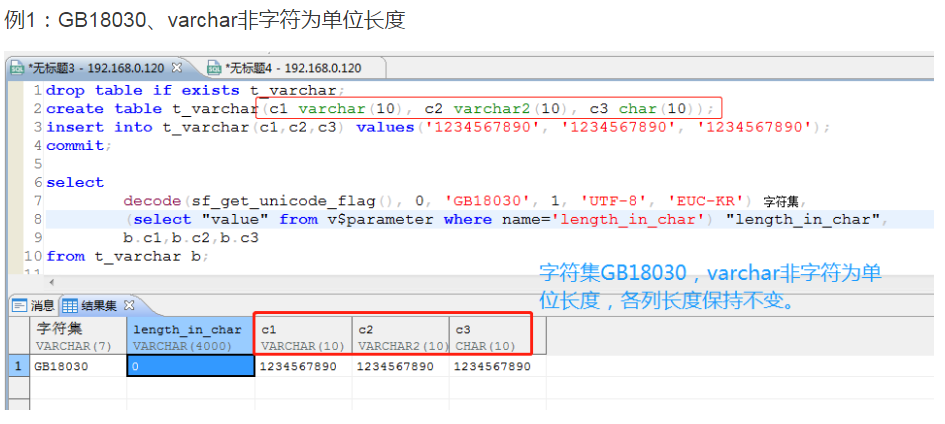Place cursor on the from t_varchar b line
This screenshot has width=945, height=424.
127,256
